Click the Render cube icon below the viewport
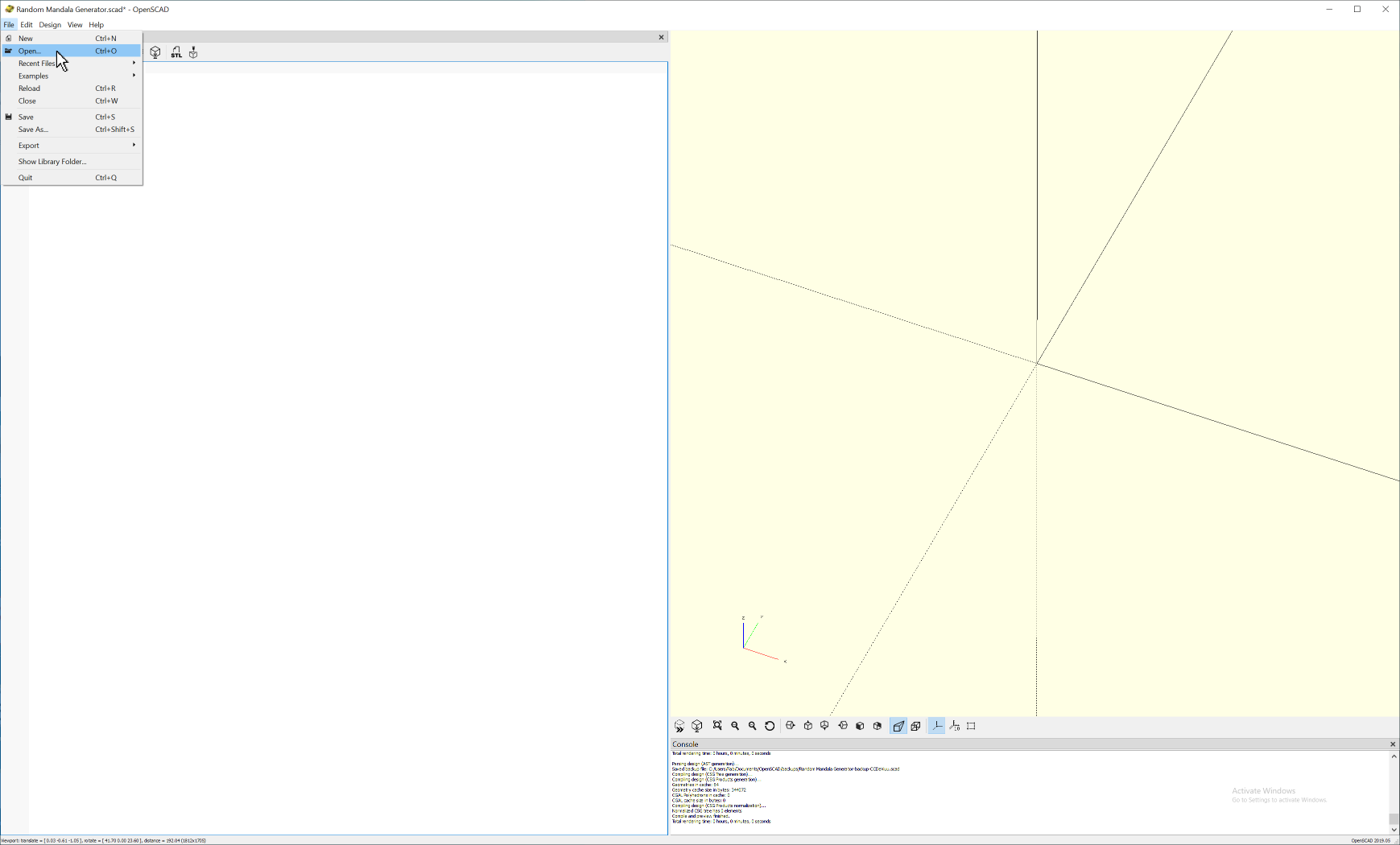The image size is (1400, 845). [x=697, y=726]
